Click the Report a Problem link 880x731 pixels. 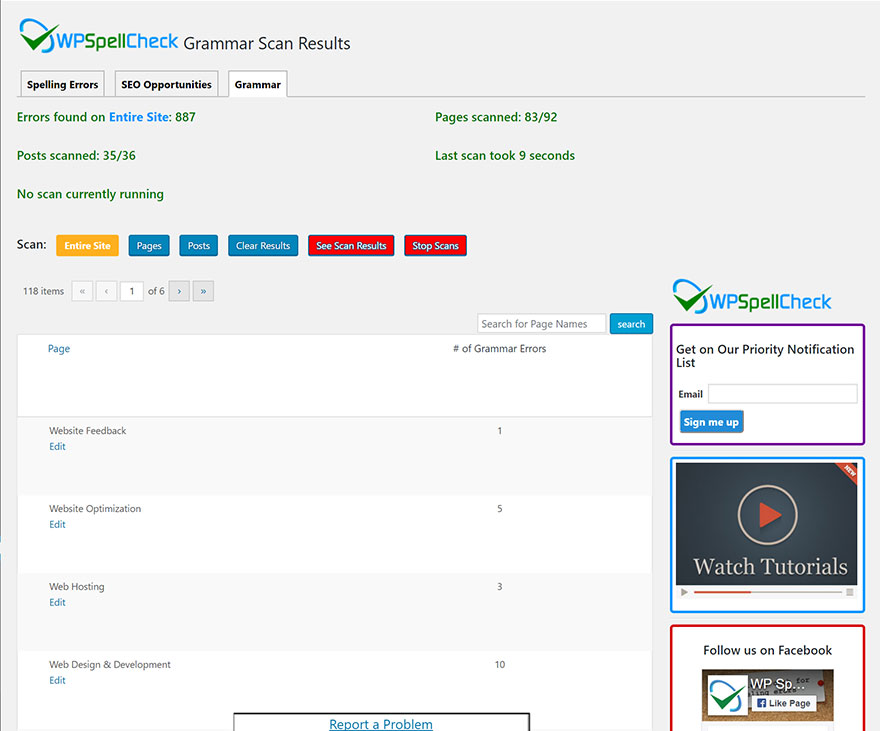[x=381, y=724]
